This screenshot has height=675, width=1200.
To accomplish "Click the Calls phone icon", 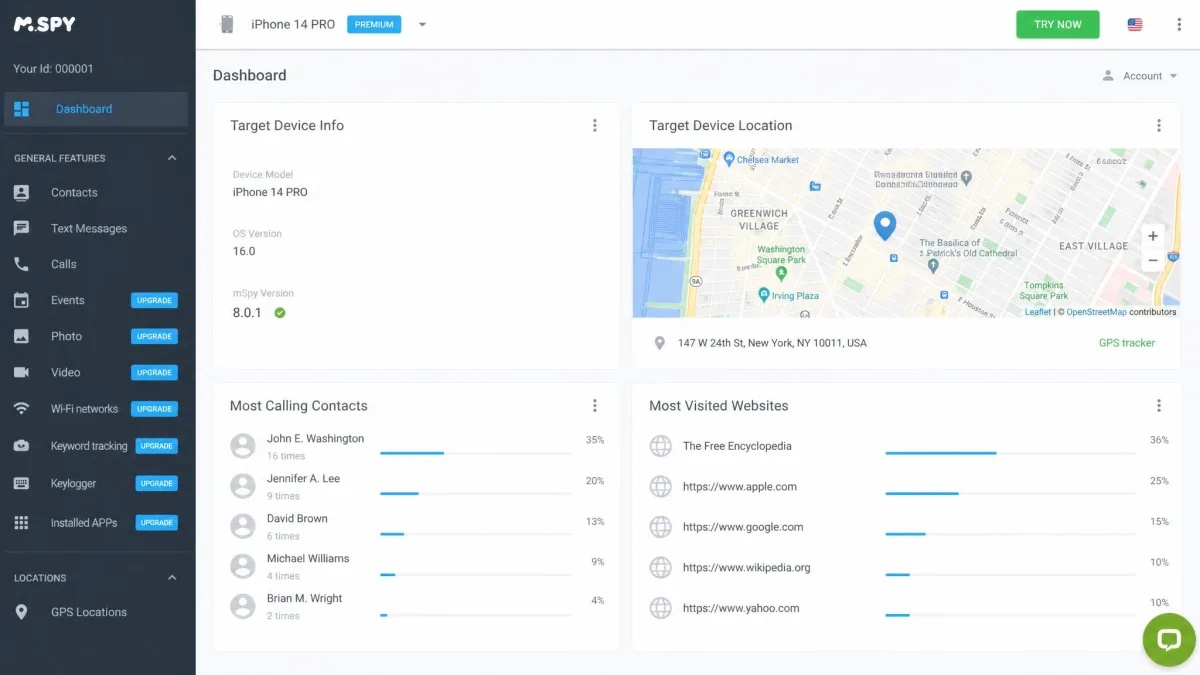I will tap(21, 264).
